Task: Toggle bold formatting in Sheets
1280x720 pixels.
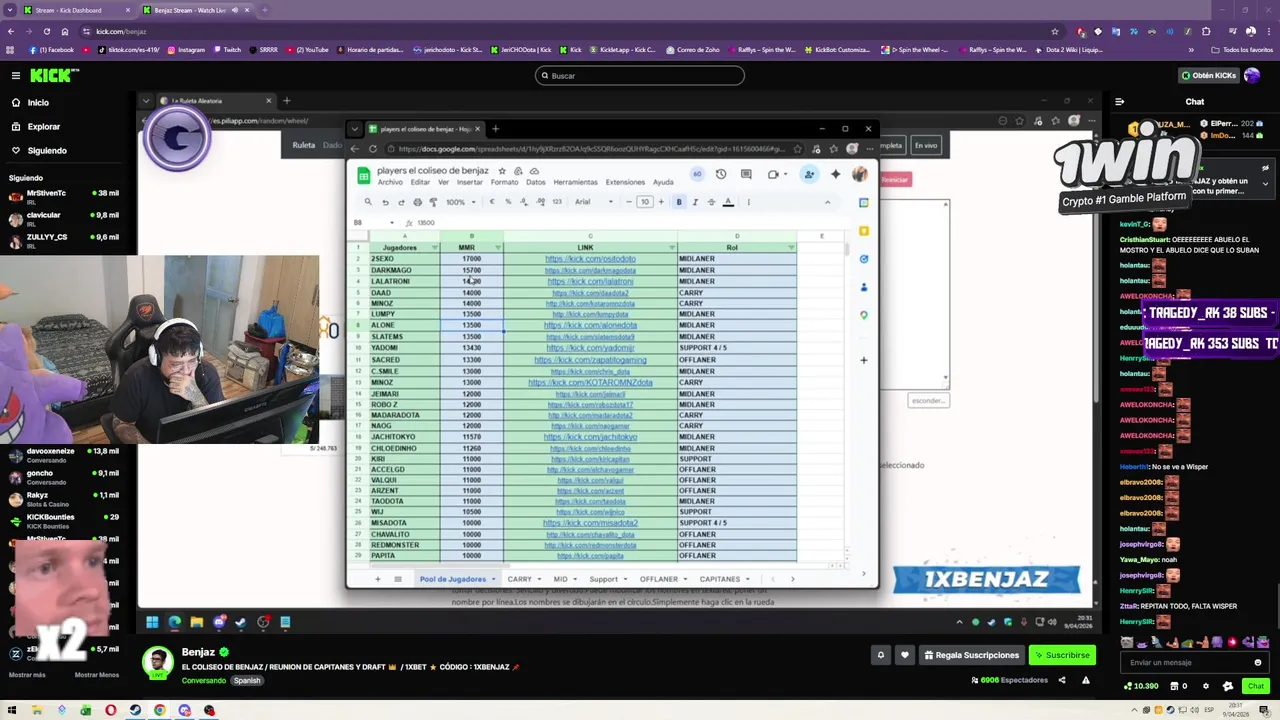Action: (x=679, y=202)
